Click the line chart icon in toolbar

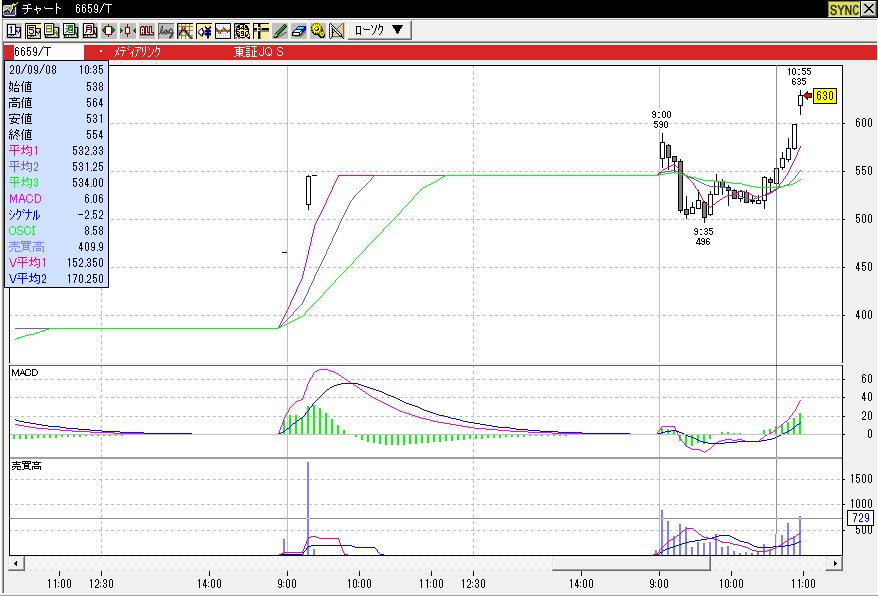tap(223, 30)
